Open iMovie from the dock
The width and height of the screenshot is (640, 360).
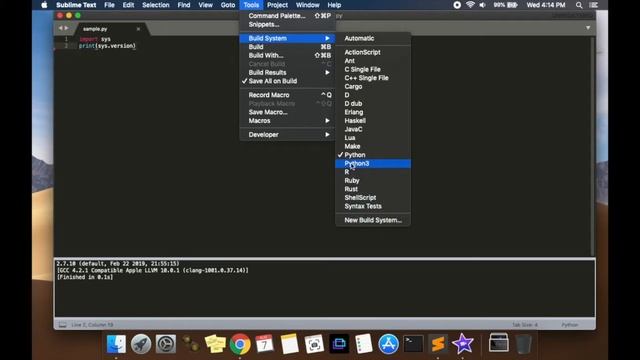(463, 344)
